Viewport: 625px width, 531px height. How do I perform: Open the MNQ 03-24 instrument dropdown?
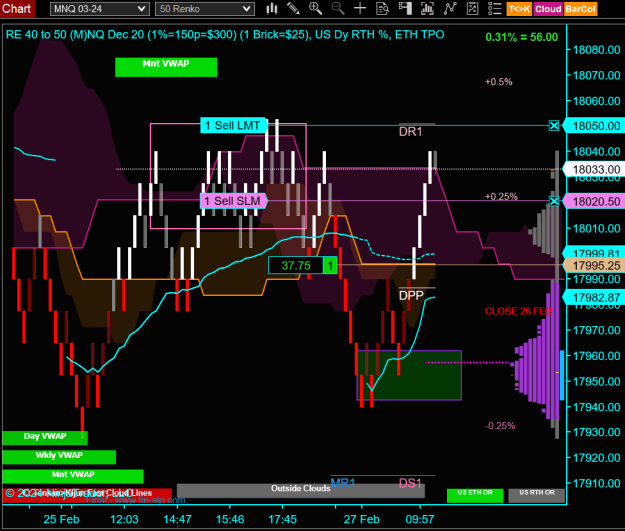(x=100, y=9)
